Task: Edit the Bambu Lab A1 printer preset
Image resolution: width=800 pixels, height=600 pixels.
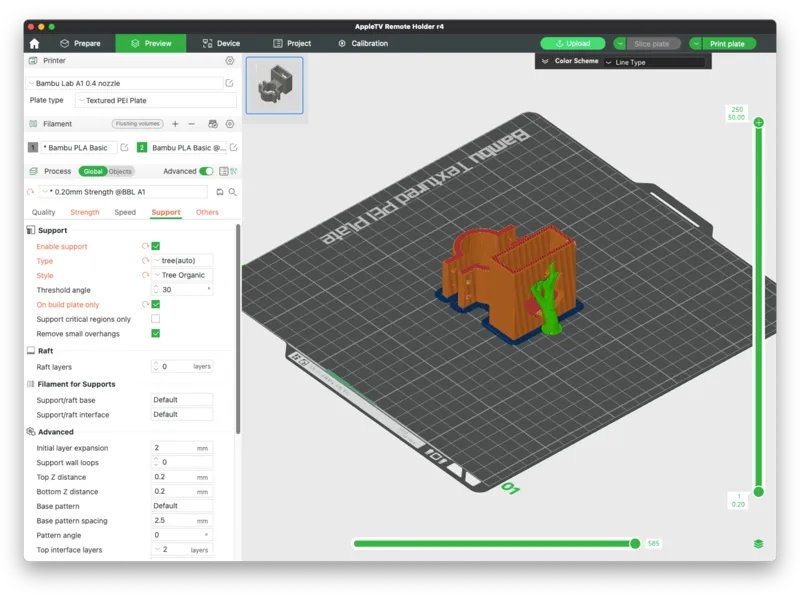Action: (230, 83)
